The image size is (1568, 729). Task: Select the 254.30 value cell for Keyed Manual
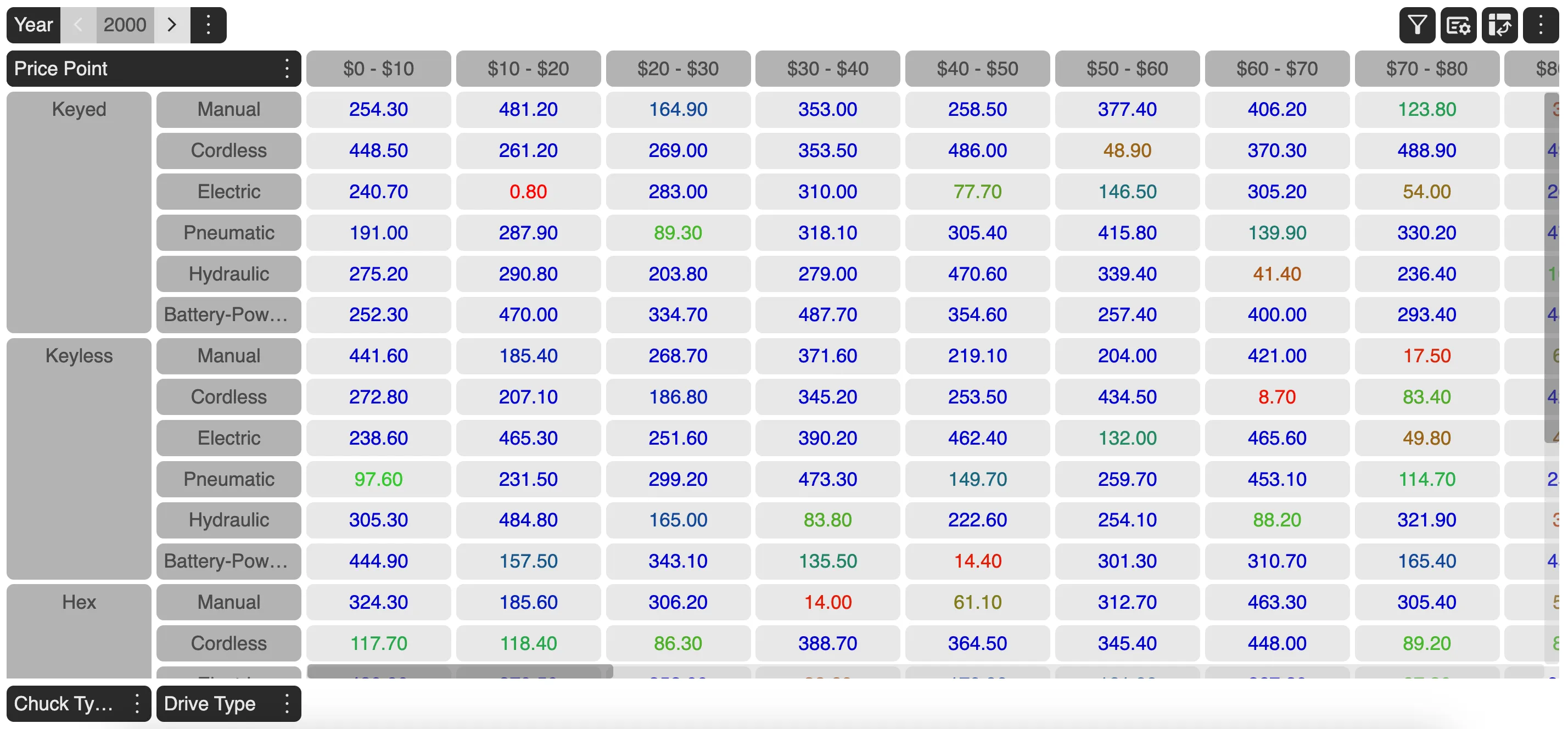click(x=379, y=110)
